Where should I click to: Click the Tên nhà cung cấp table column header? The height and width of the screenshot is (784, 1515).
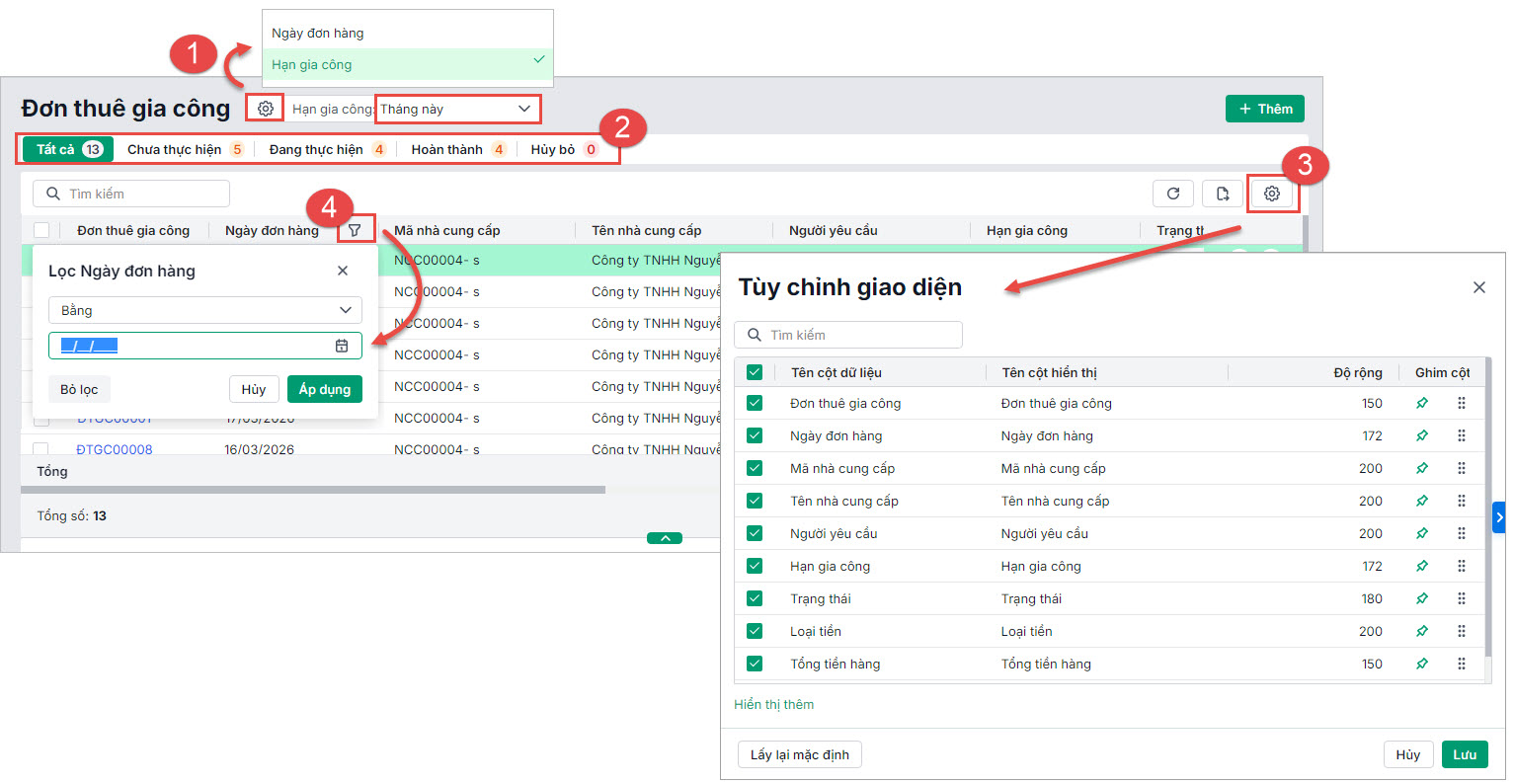click(x=647, y=230)
